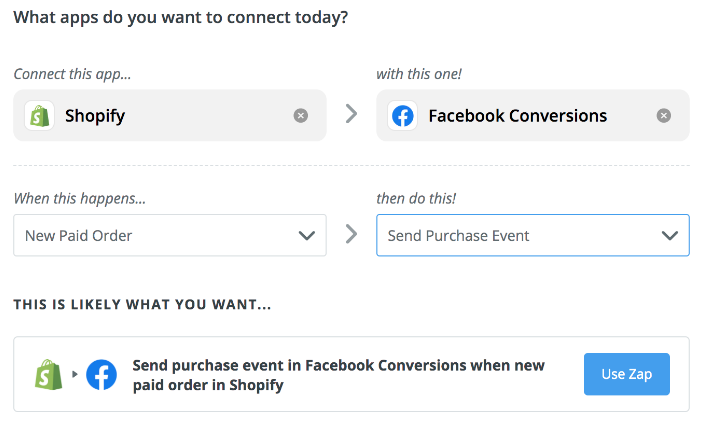This screenshot has width=705, height=430.
Task: Open the Send Purchase Event action dropdown
Action: [x=533, y=235]
